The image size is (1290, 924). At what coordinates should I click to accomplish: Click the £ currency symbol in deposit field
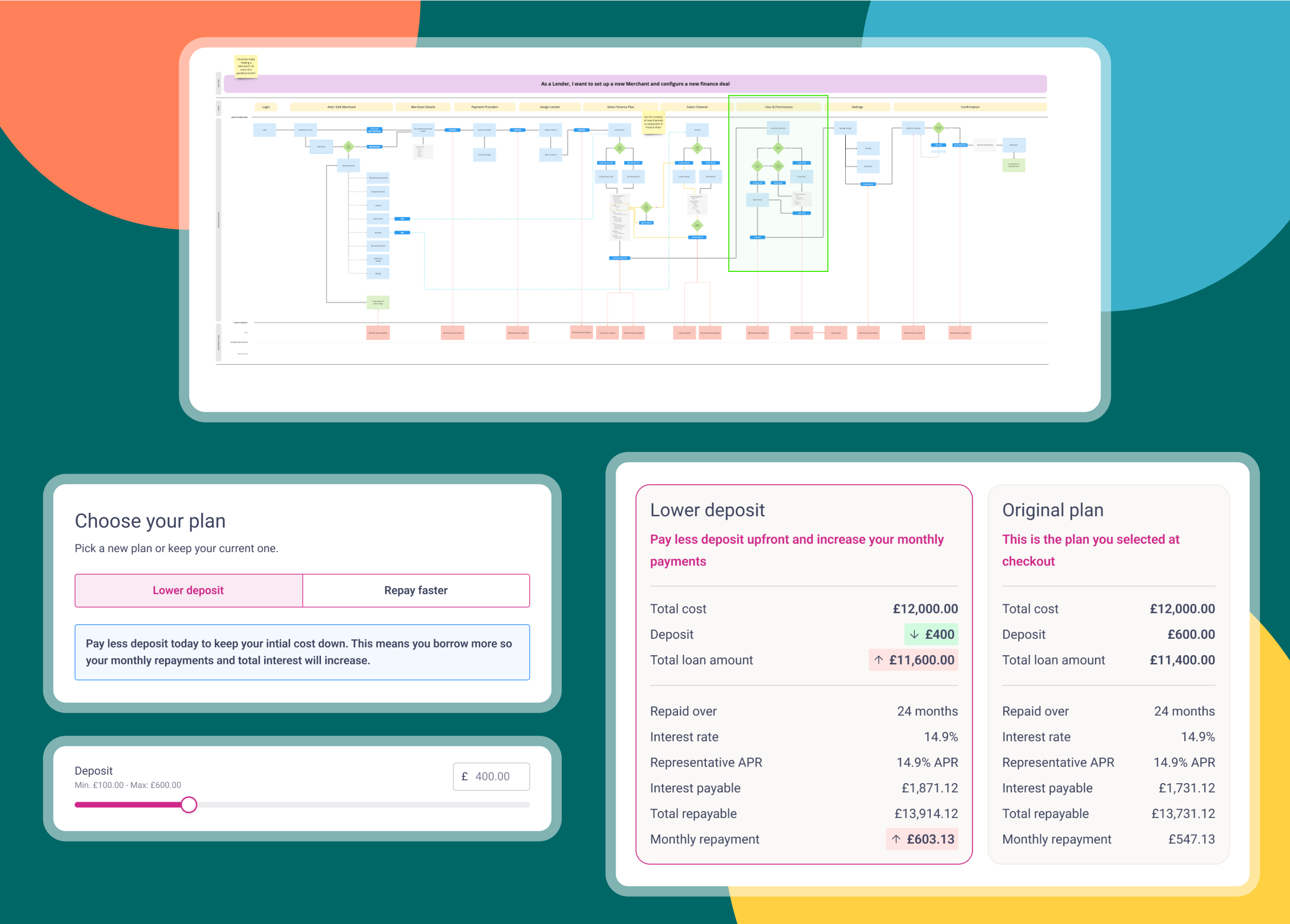click(x=465, y=777)
